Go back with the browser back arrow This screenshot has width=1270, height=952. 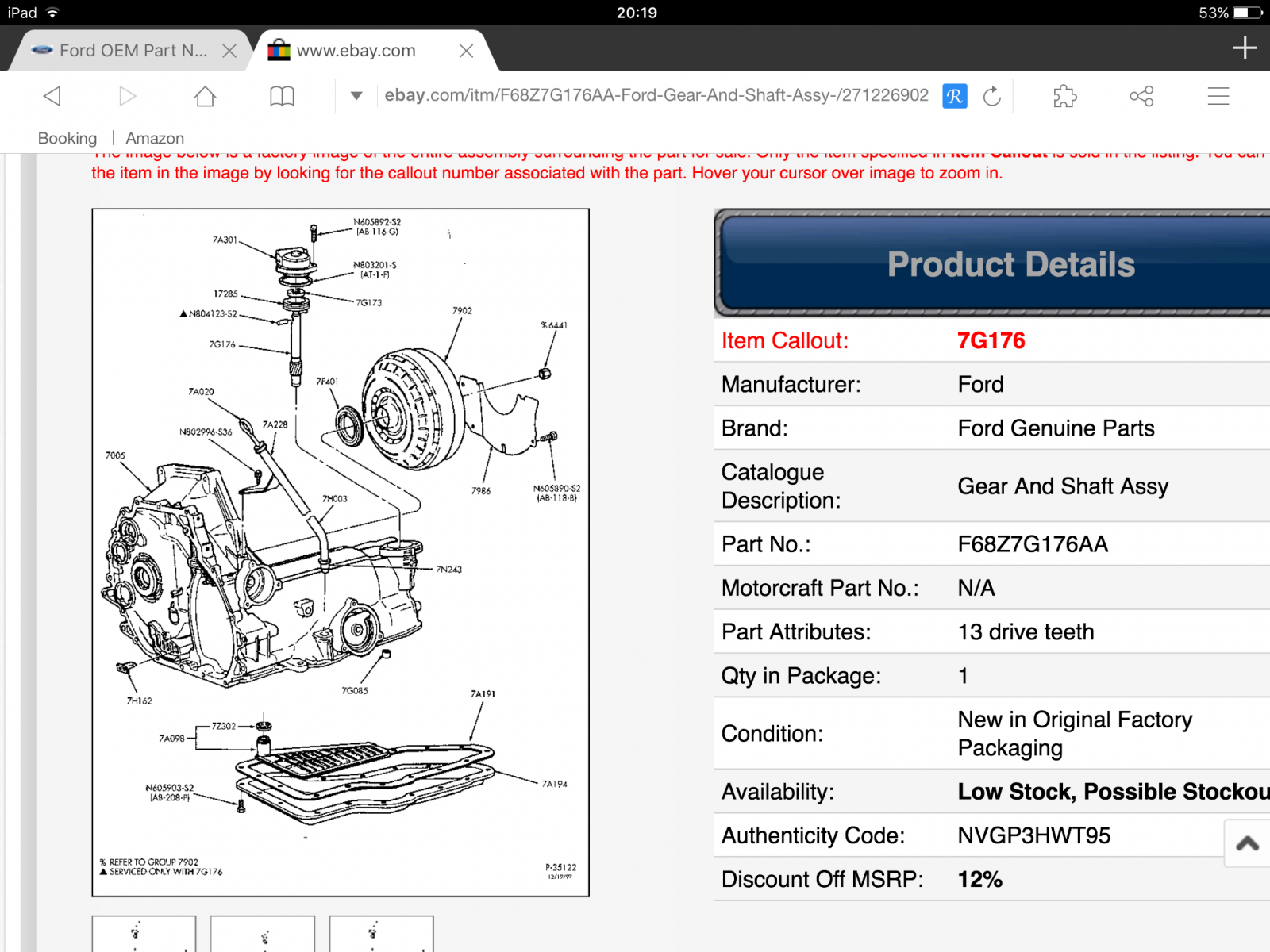pos(52,96)
